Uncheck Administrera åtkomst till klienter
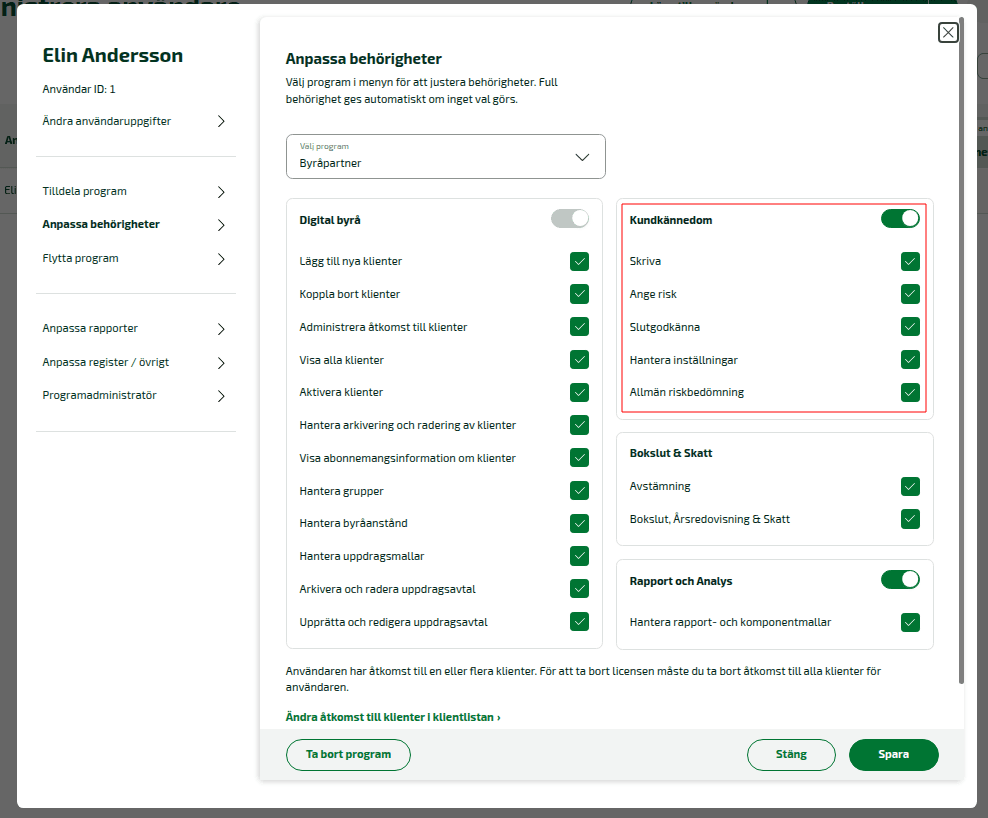The height and width of the screenshot is (818, 988). tap(579, 327)
